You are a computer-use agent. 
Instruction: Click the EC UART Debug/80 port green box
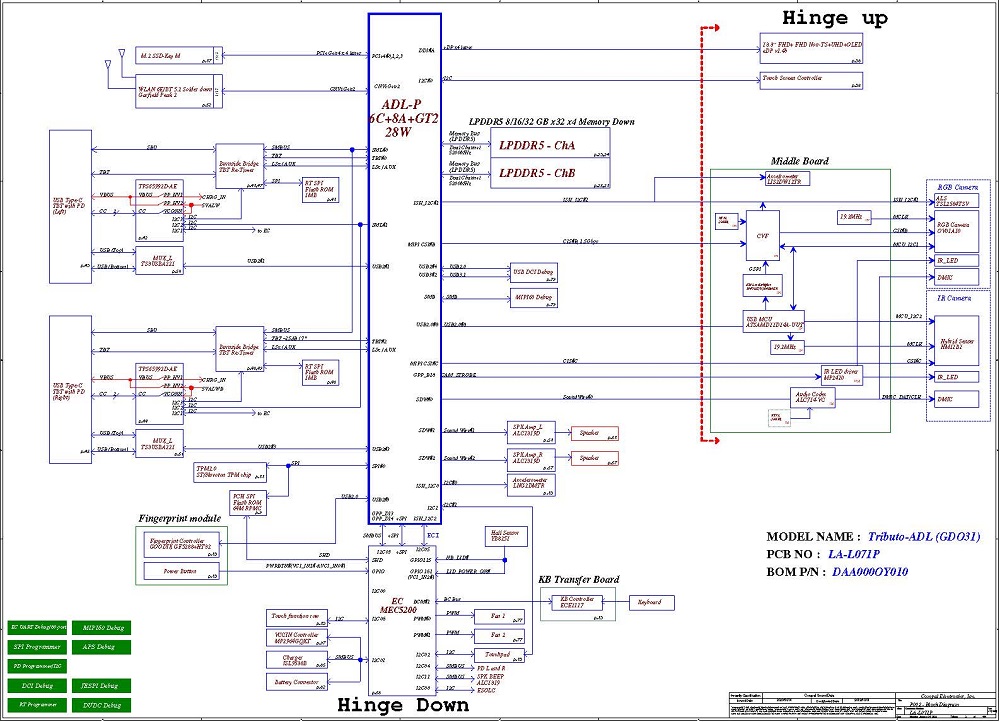click(x=38, y=627)
